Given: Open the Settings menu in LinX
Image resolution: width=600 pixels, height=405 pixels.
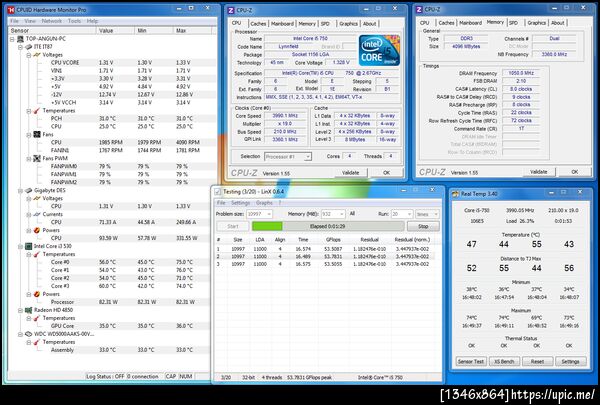Looking at the screenshot, I should (240, 203).
